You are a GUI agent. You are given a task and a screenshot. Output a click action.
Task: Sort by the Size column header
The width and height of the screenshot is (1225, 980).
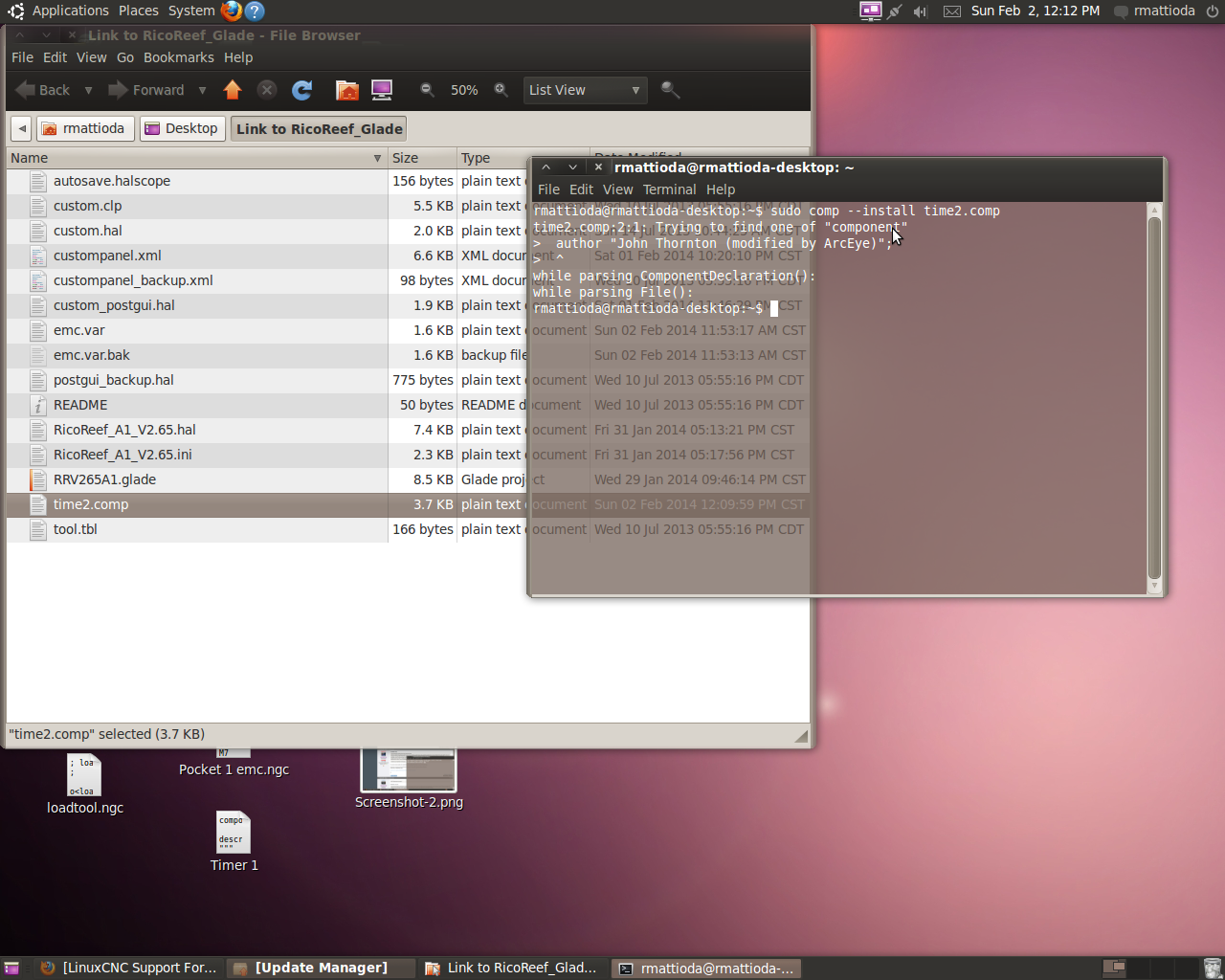coord(422,158)
